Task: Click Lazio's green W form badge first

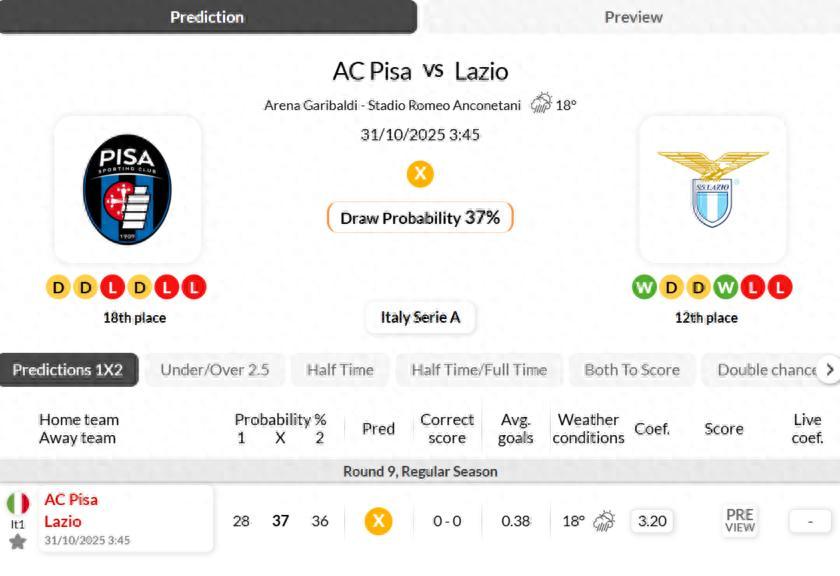Action: pyautogui.click(x=644, y=288)
